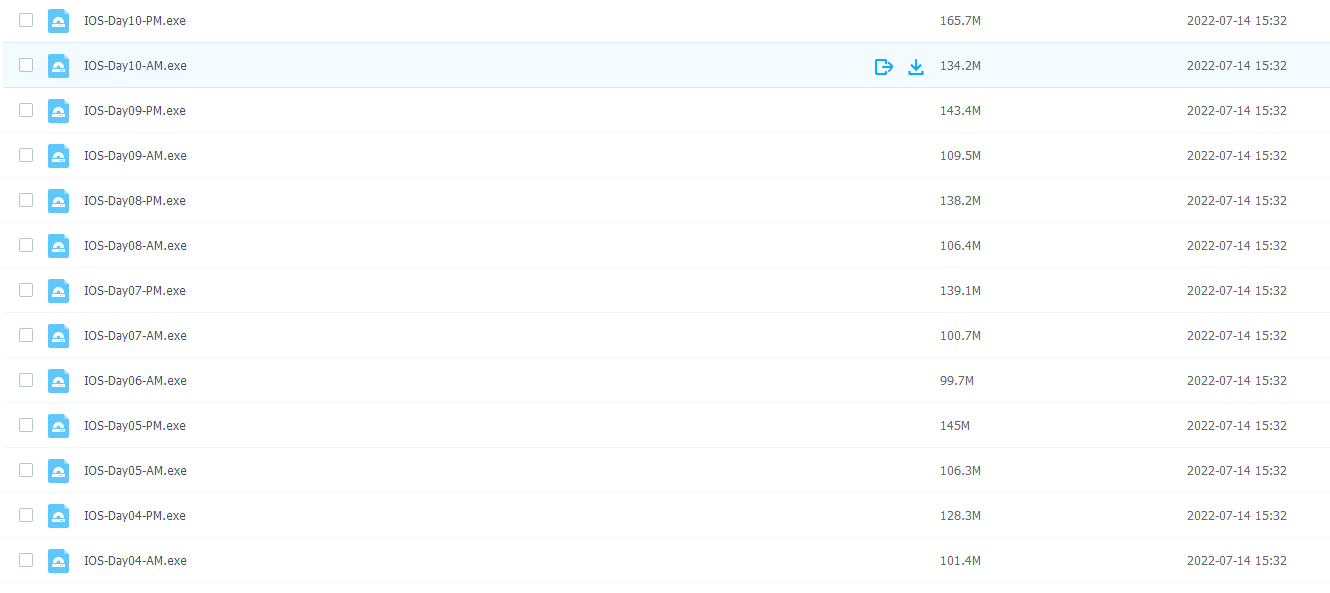The height and width of the screenshot is (593, 1330).
Task: Click the file icon of IOS-Day09-AM.exe
Action: click(59, 156)
